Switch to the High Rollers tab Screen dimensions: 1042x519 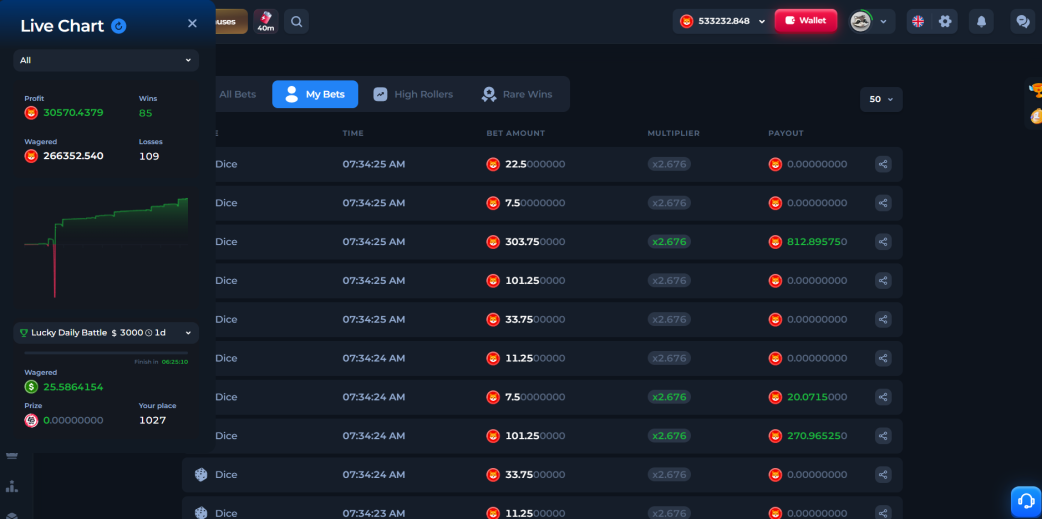click(413, 94)
